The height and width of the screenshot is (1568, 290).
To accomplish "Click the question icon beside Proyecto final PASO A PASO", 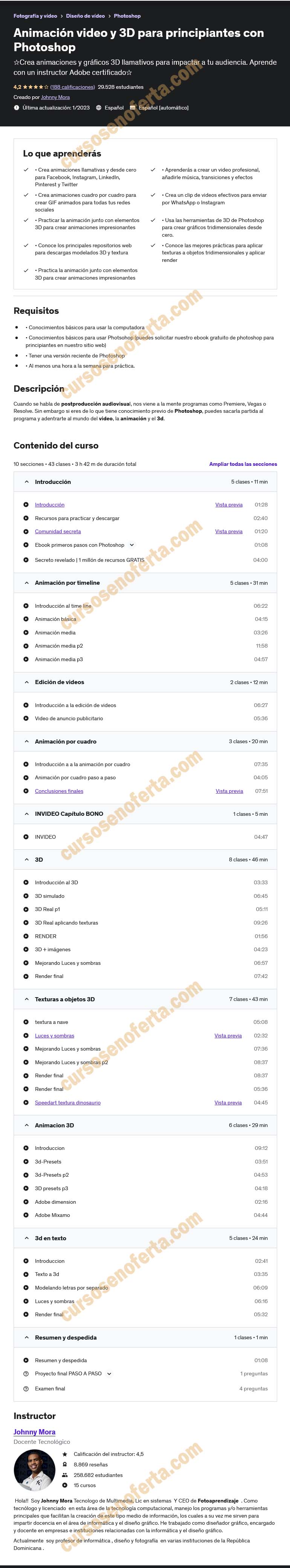I will pos(26,1374).
